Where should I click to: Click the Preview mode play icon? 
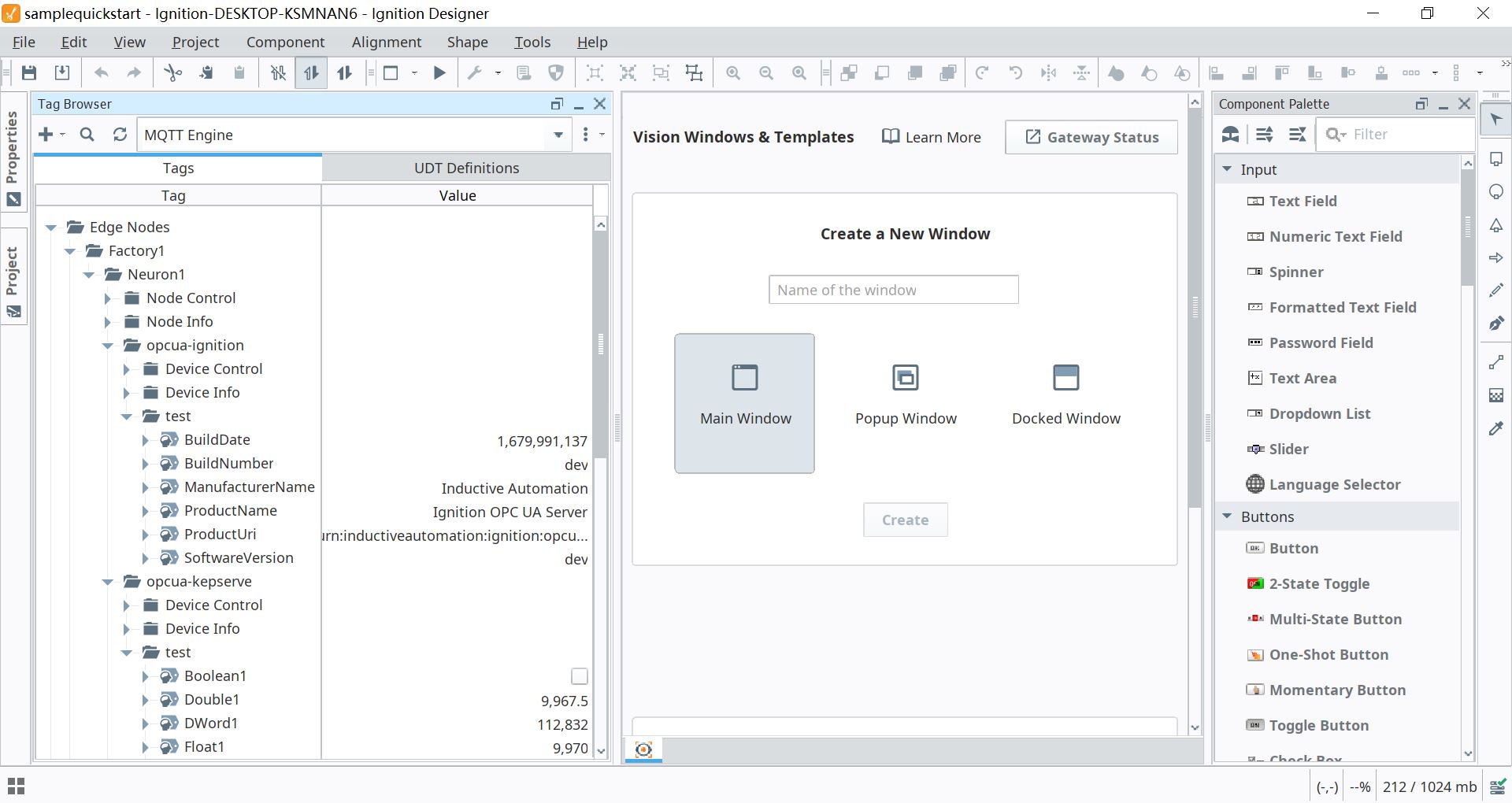[x=439, y=73]
